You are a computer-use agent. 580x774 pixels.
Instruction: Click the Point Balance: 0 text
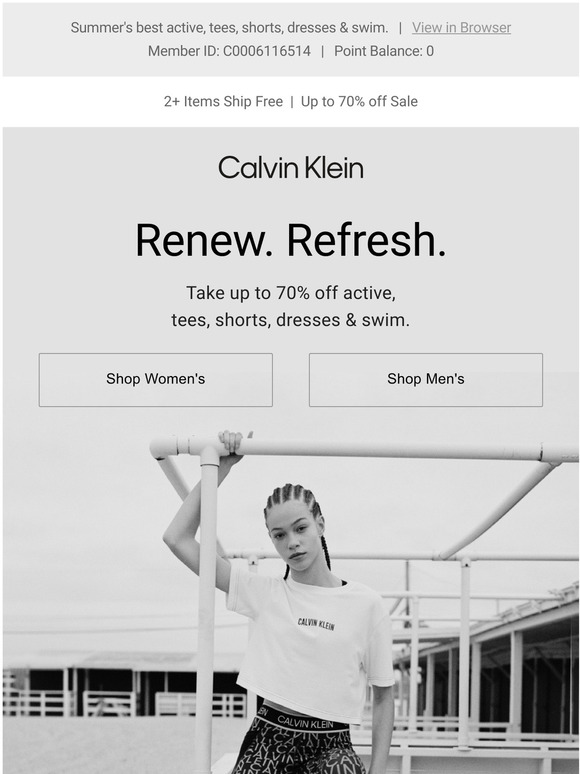(384, 51)
